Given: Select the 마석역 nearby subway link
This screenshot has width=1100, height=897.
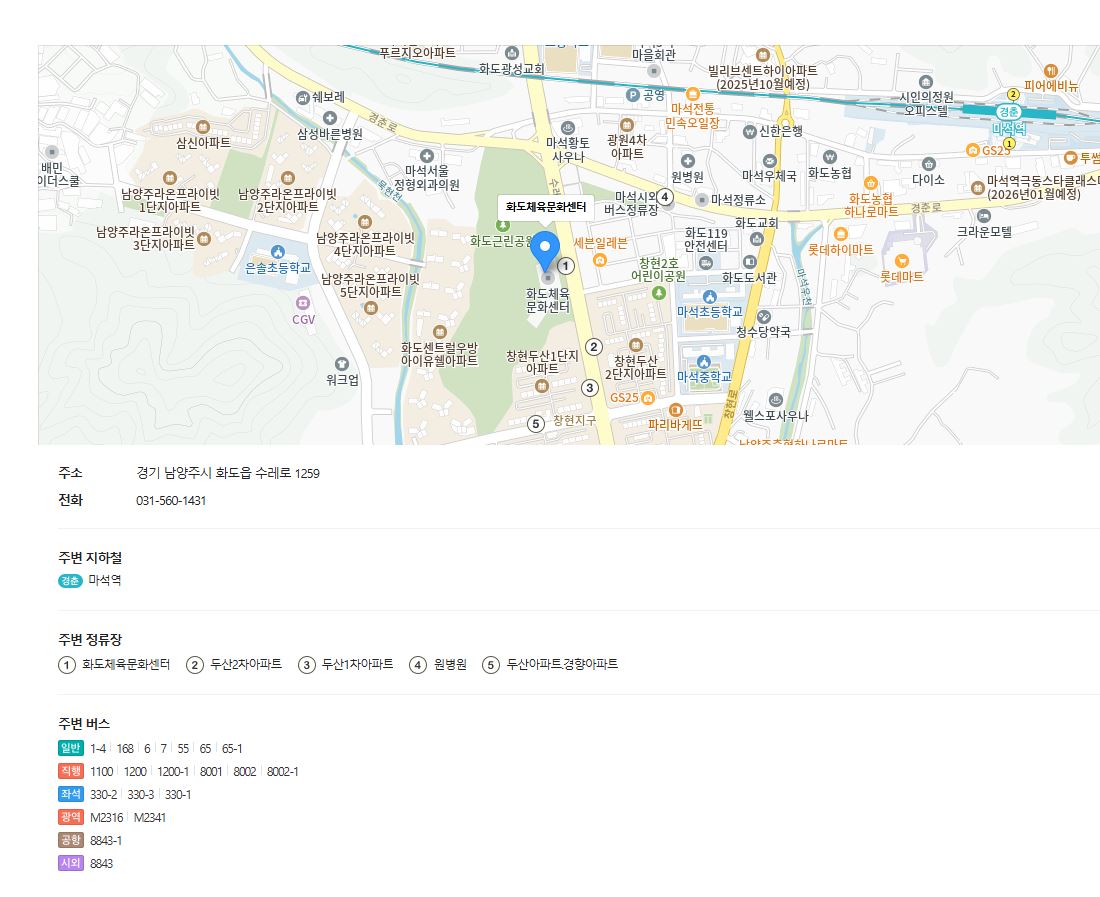Looking at the screenshot, I should [x=105, y=580].
